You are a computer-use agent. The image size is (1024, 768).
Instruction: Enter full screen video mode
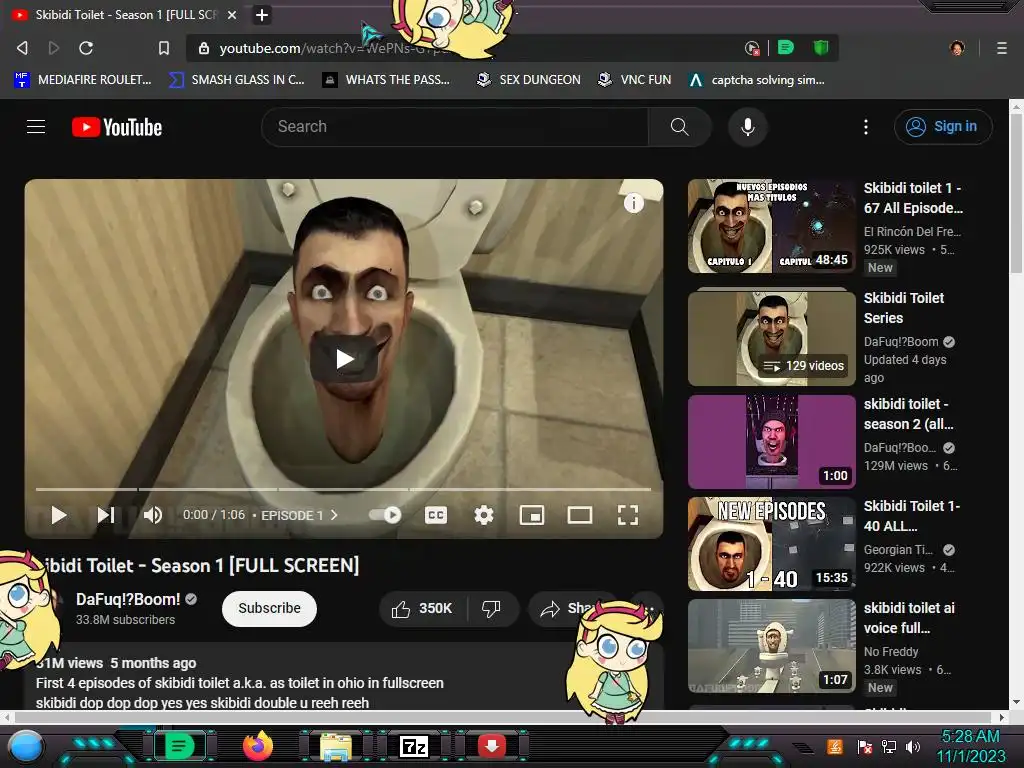coord(628,515)
